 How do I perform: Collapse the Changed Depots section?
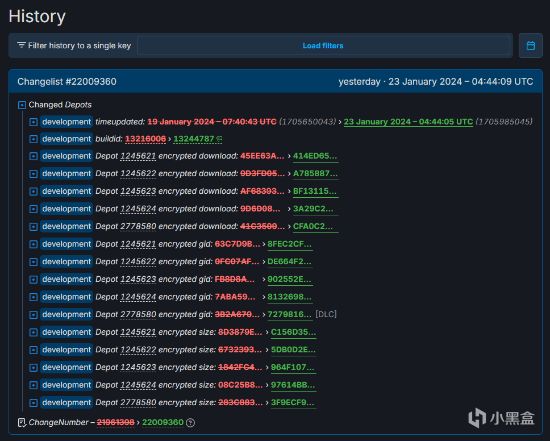point(22,105)
